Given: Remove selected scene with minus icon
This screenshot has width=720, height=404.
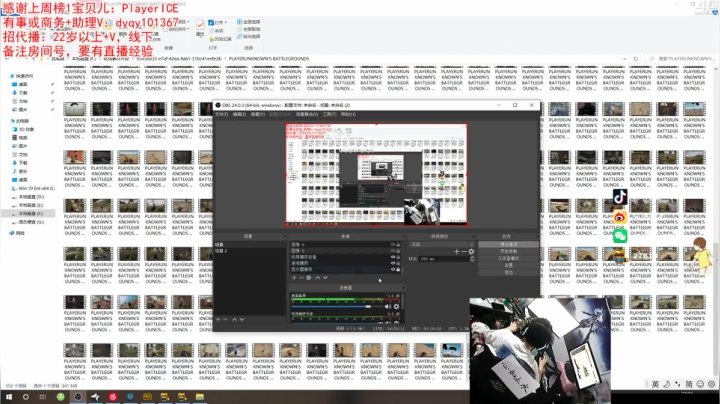Looking at the screenshot, I should coord(225,319).
